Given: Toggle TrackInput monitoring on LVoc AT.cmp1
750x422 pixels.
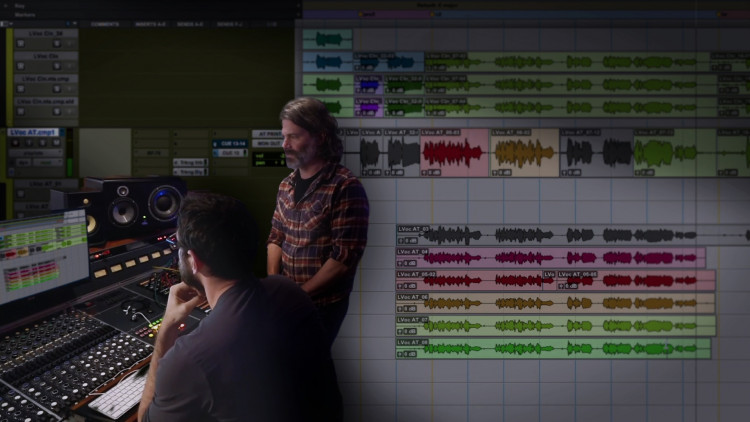Looking at the screenshot, I should coord(29,143).
